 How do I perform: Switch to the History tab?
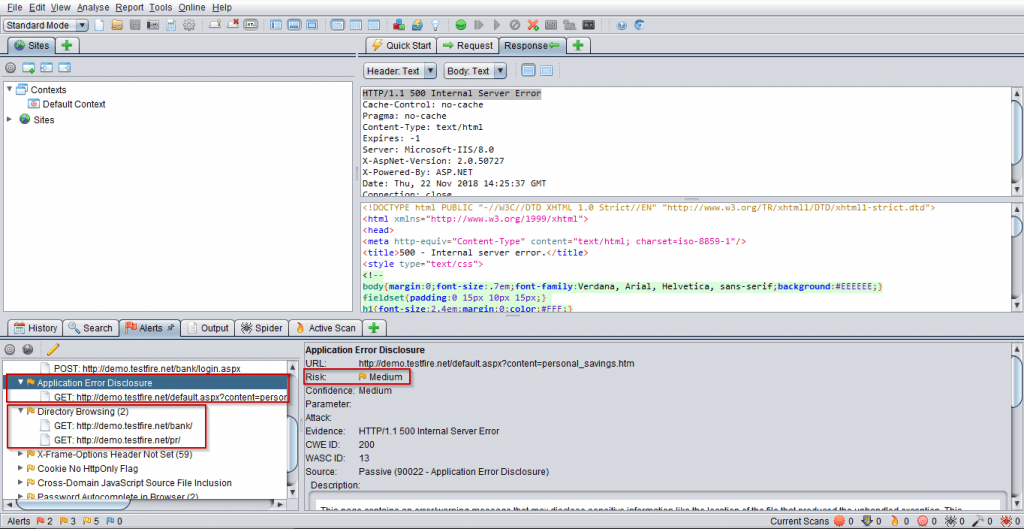[x=35, y=328]
